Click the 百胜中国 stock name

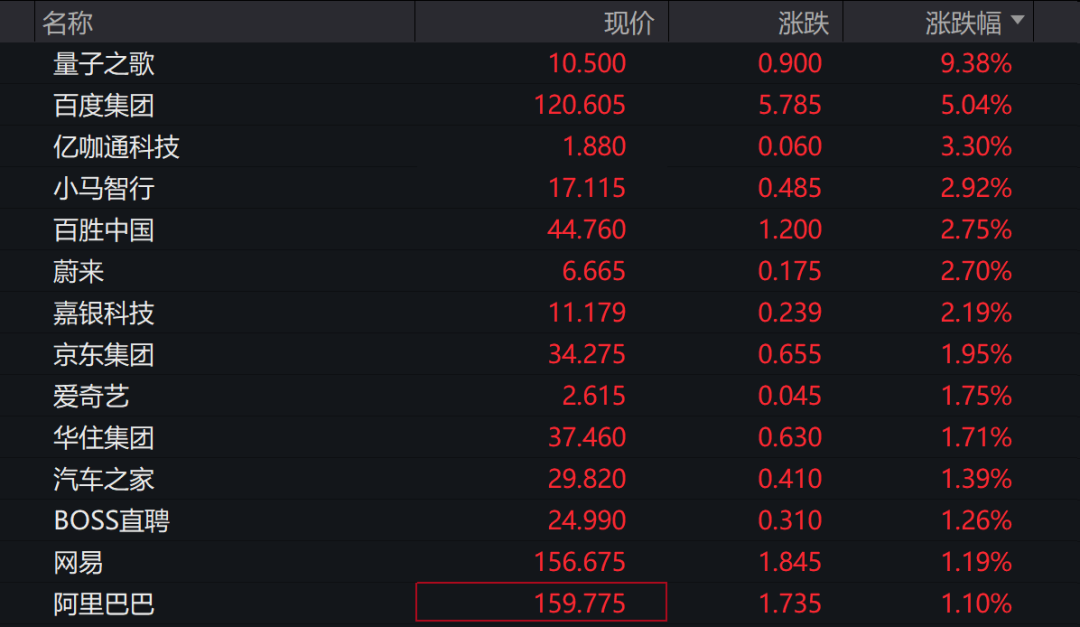click(x=104, y=230)
